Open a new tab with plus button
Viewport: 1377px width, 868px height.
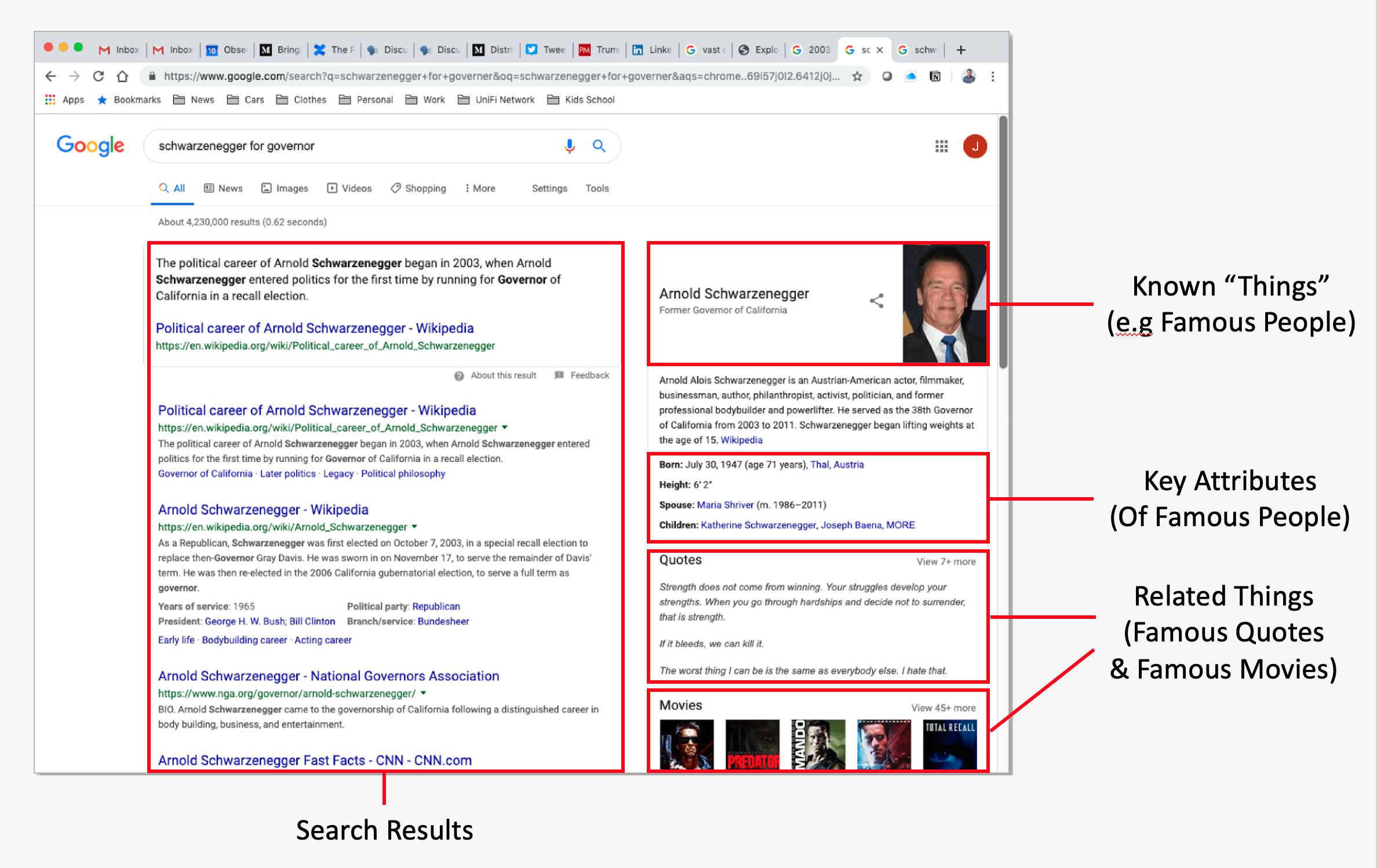(x=961, y=50)
